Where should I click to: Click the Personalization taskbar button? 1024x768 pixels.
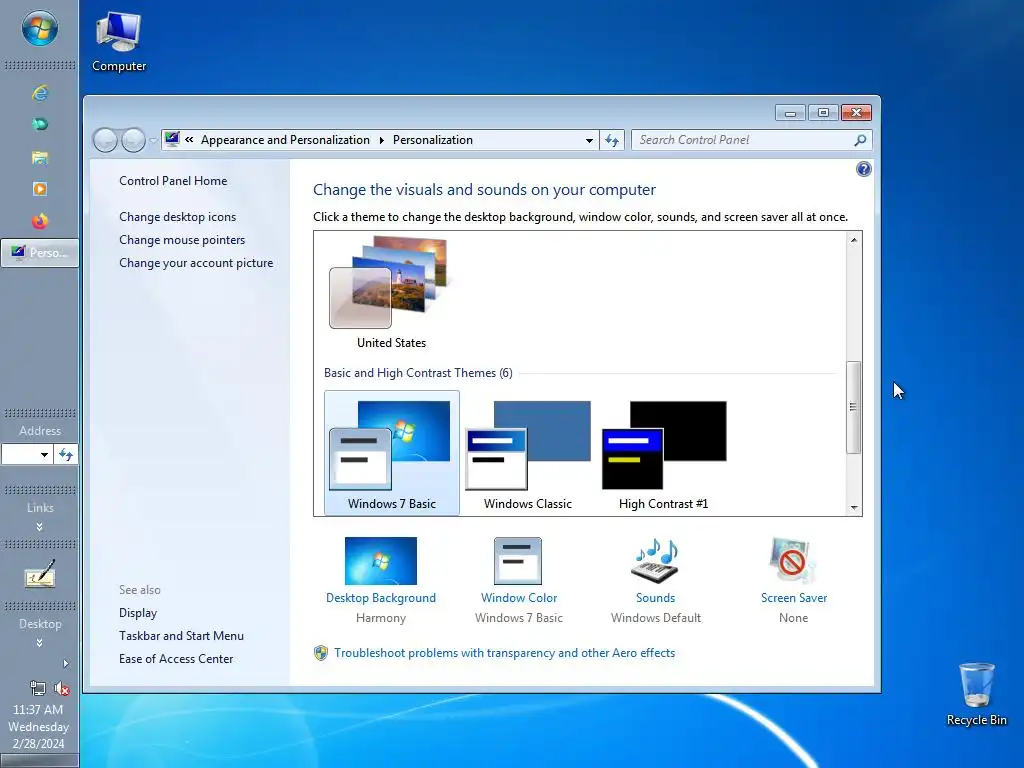click(x=39, y=253)
